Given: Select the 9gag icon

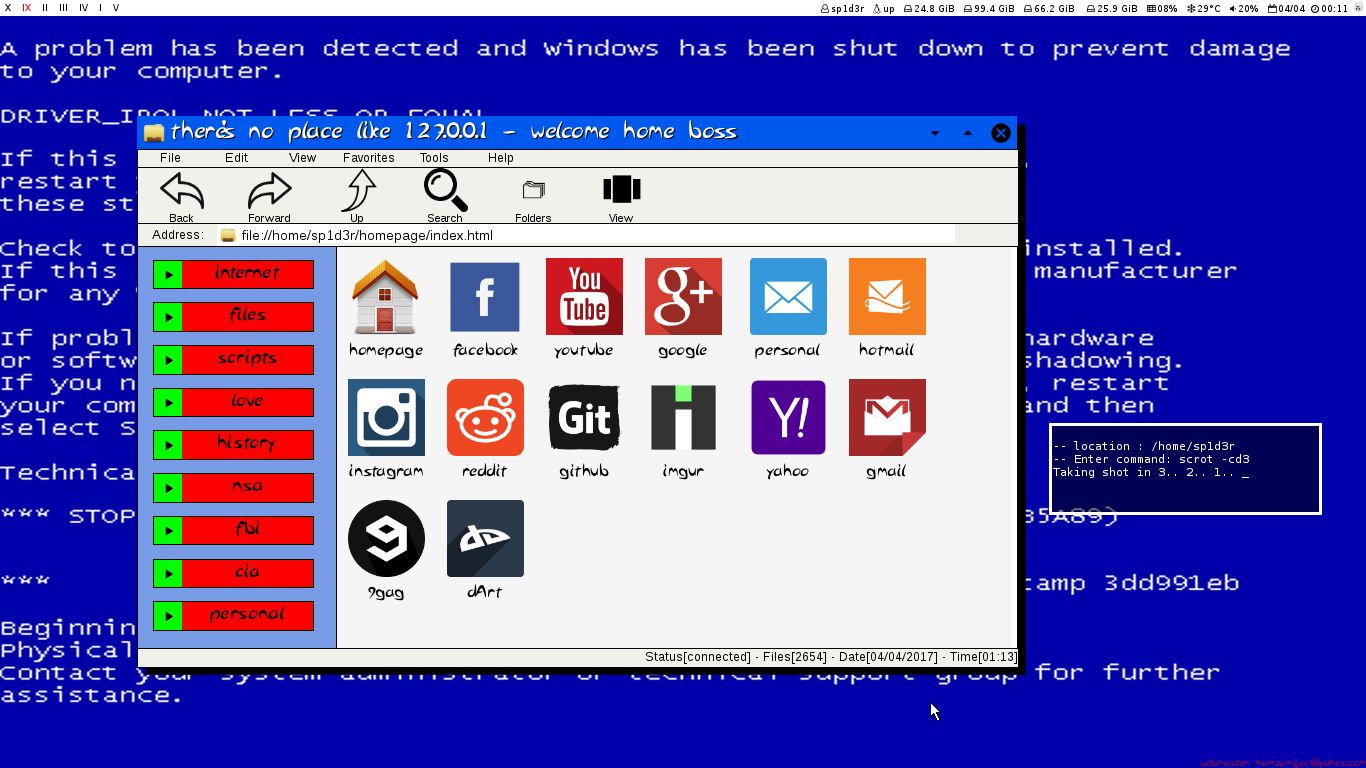Looking at the screenshot, I should (x=386, y=538).
